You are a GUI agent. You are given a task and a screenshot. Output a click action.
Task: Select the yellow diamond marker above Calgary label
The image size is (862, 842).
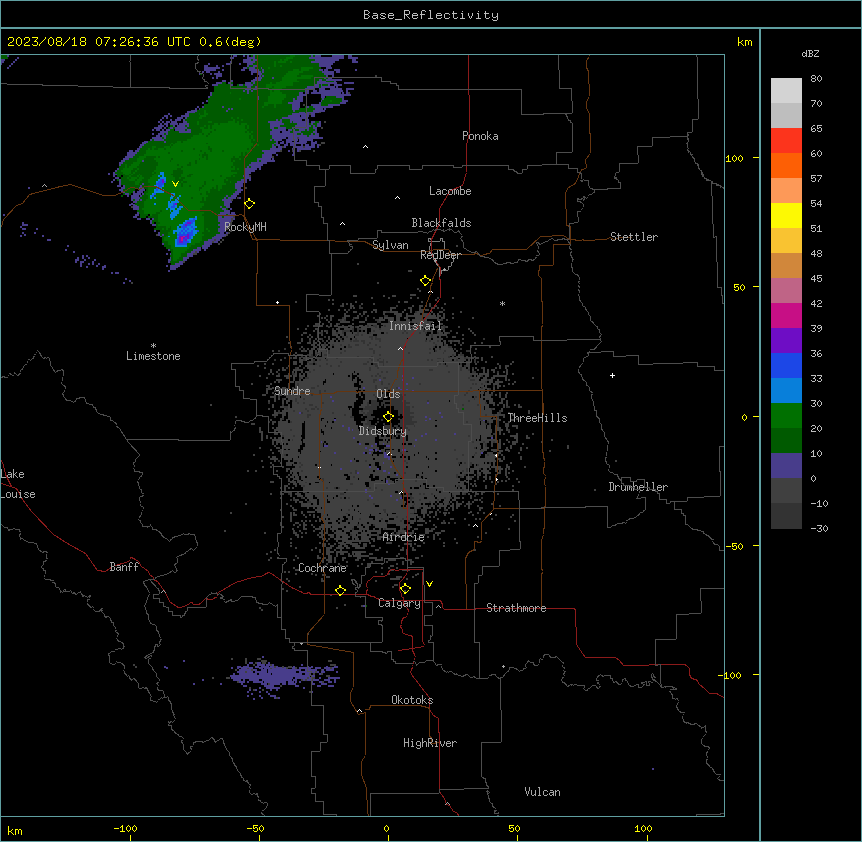coord(405,589)
